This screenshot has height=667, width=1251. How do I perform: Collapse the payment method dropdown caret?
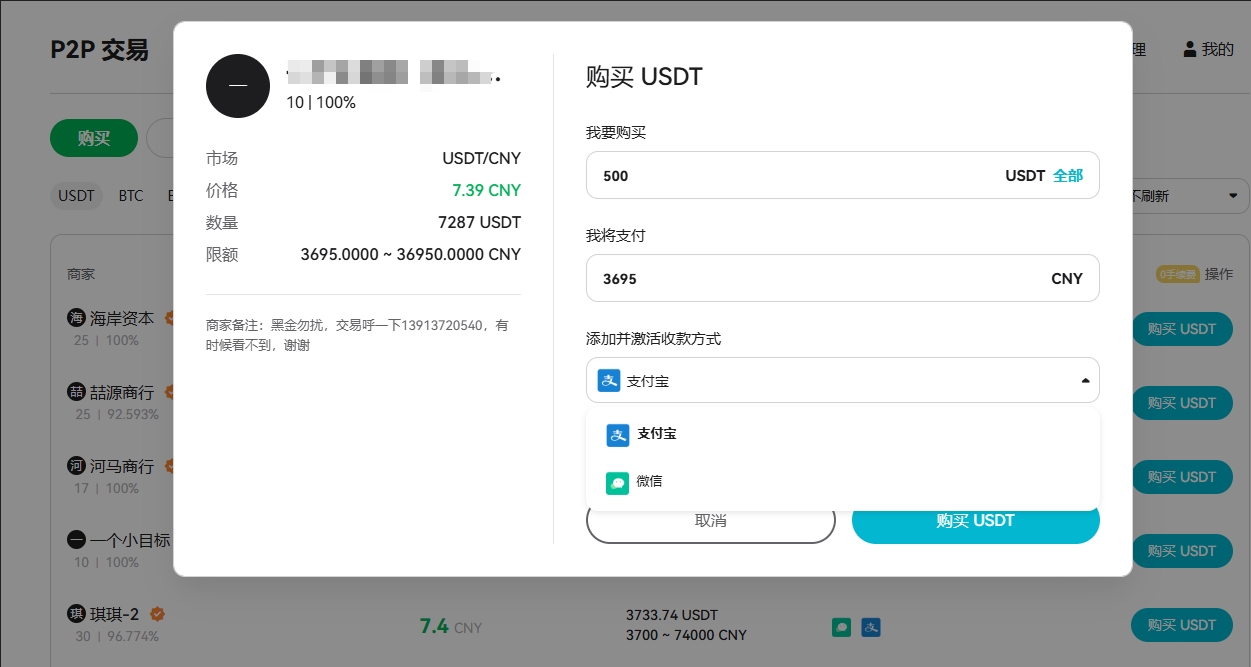[x=1085, y=381]
